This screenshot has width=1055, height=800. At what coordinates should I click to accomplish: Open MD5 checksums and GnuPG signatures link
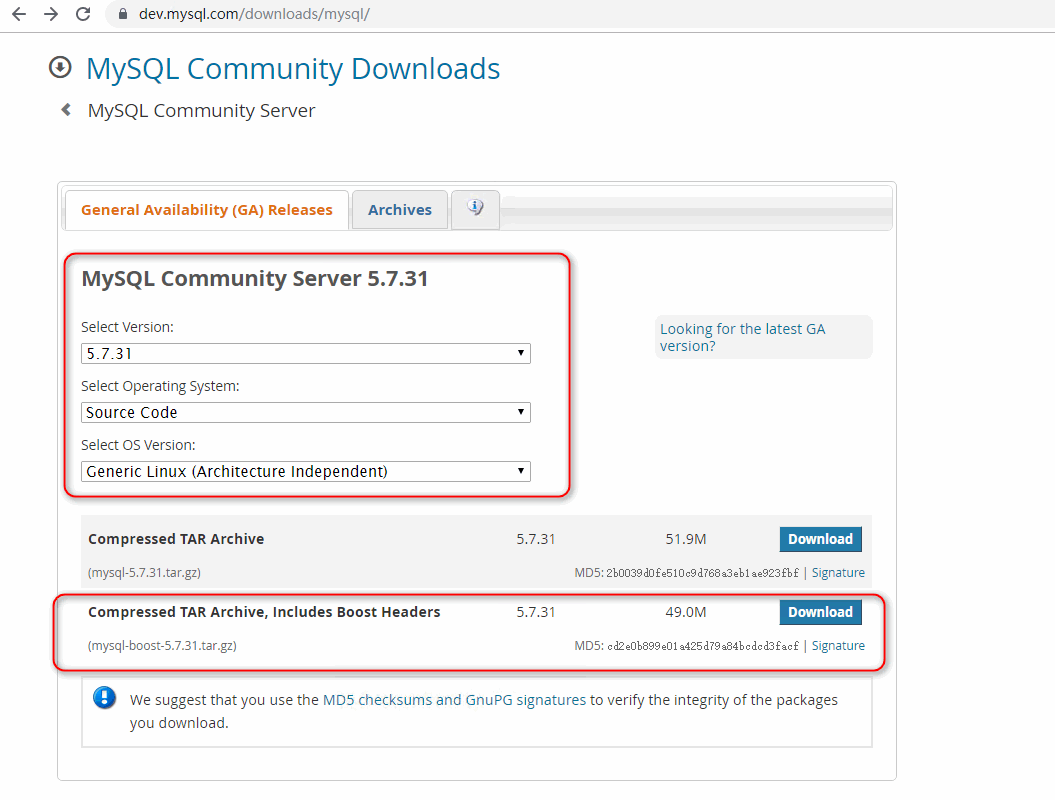[x=454, y=700]
